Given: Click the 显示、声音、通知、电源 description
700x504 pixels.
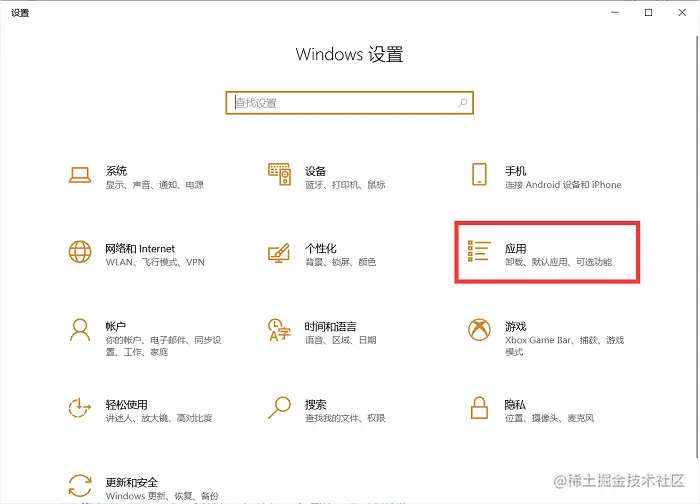Looking at the screenshot, I should pos(154,185).
